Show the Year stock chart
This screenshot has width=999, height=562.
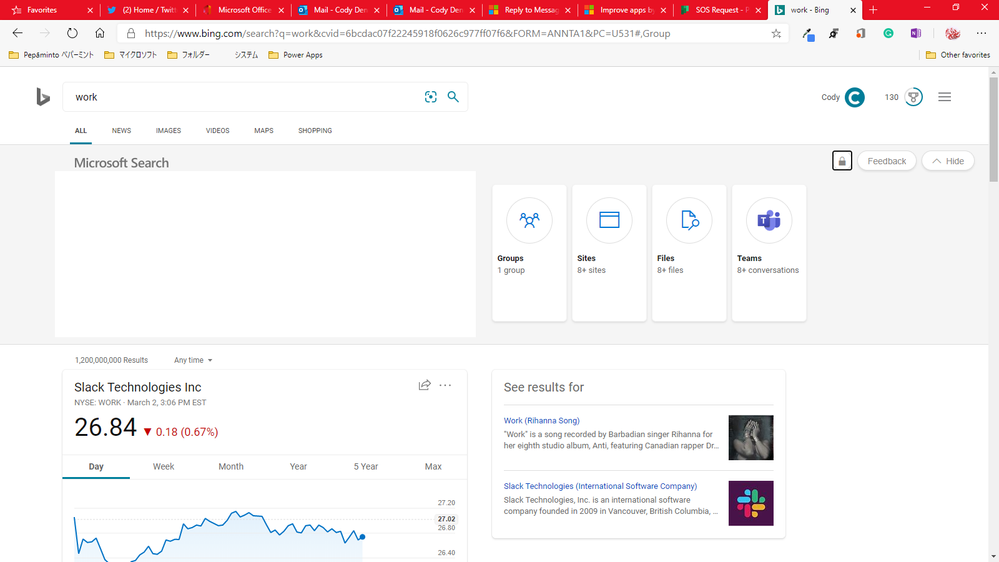tap(298, 466)
